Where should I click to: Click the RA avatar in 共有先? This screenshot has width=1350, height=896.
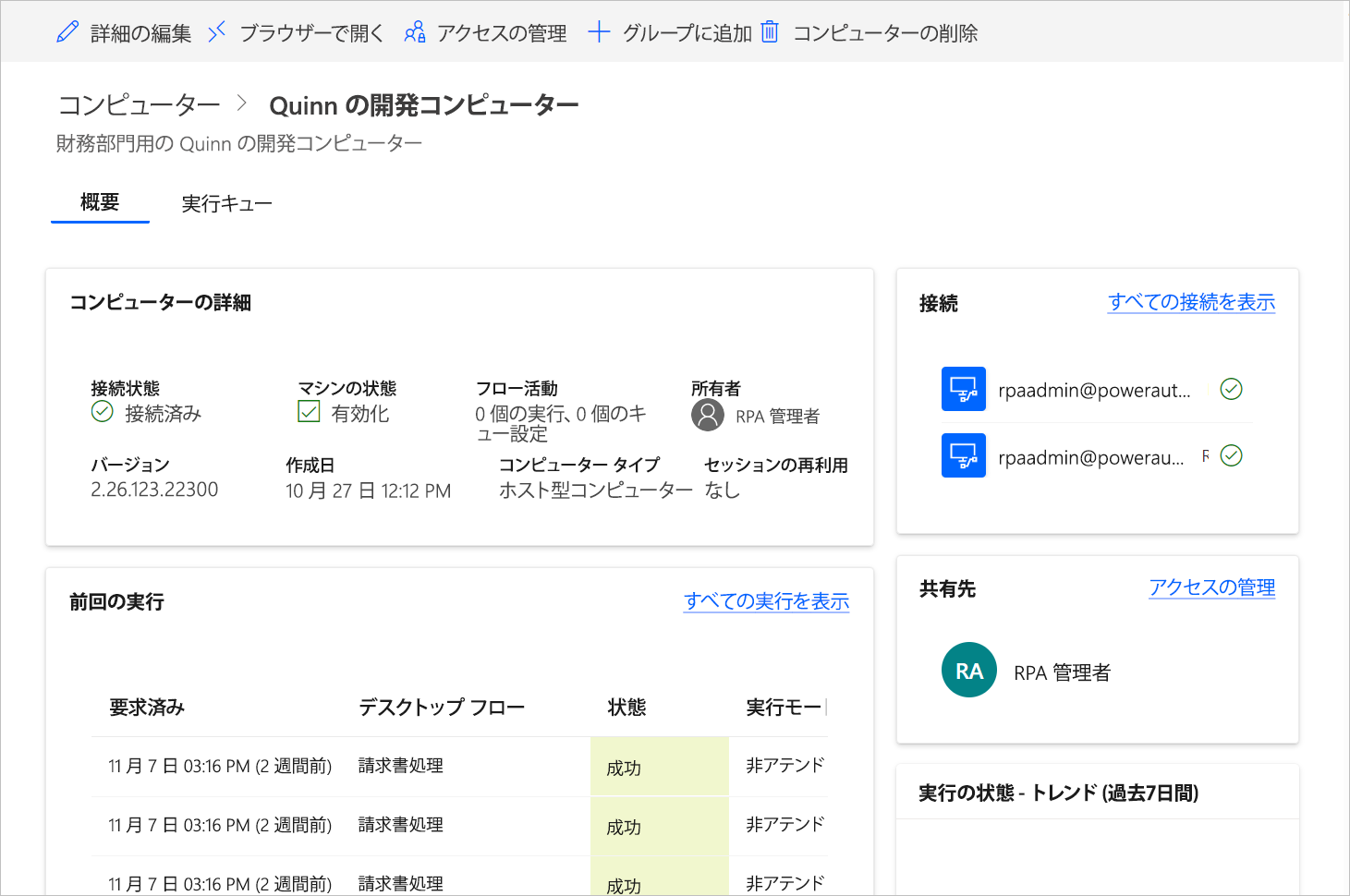pyautogui.click(x=969, y=670)
